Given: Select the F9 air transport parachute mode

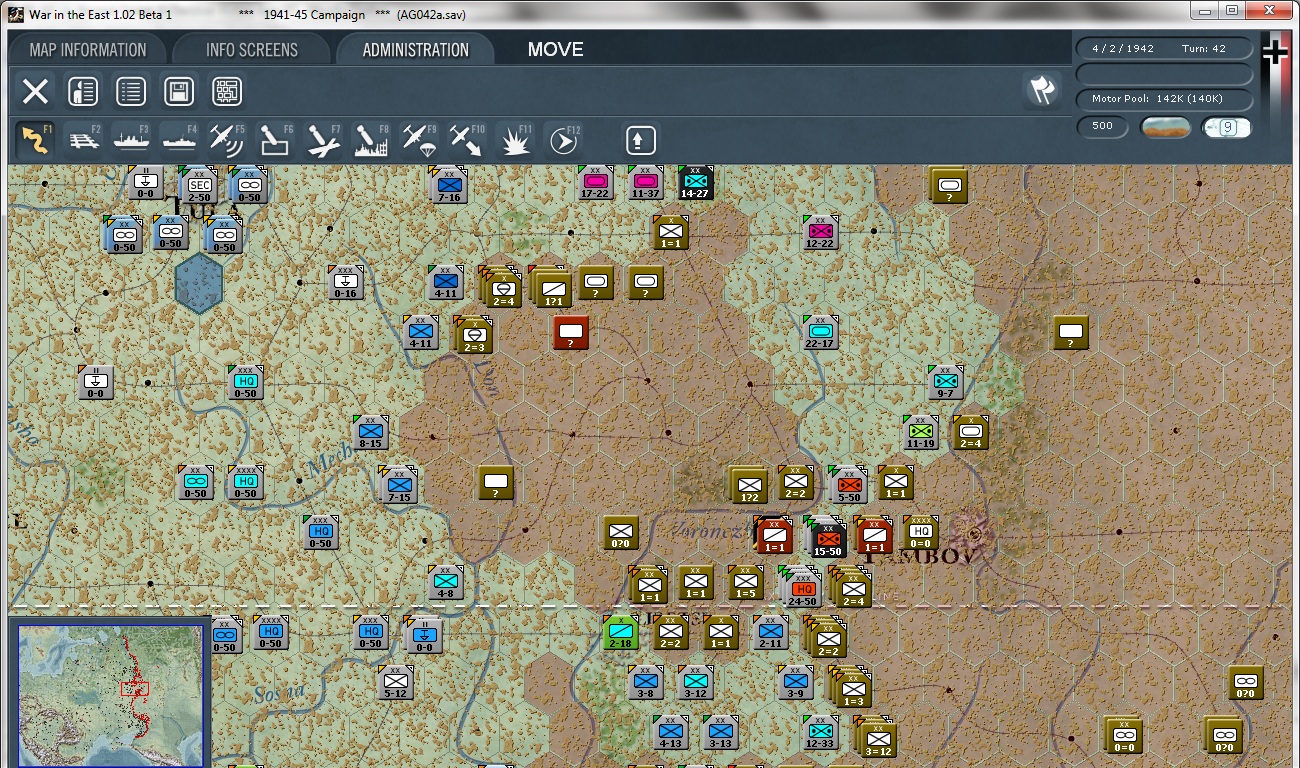Looking at the screenshot, I should click(420, 140).
